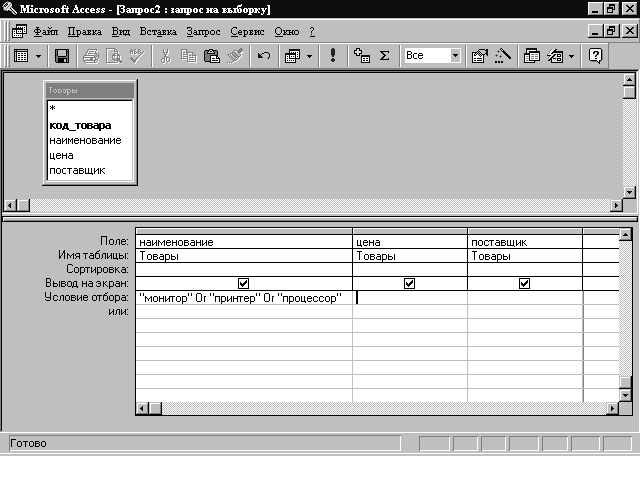Open the Файл menu
The width and height of the screenshot is (640, 480).
[x=46, y=31]
